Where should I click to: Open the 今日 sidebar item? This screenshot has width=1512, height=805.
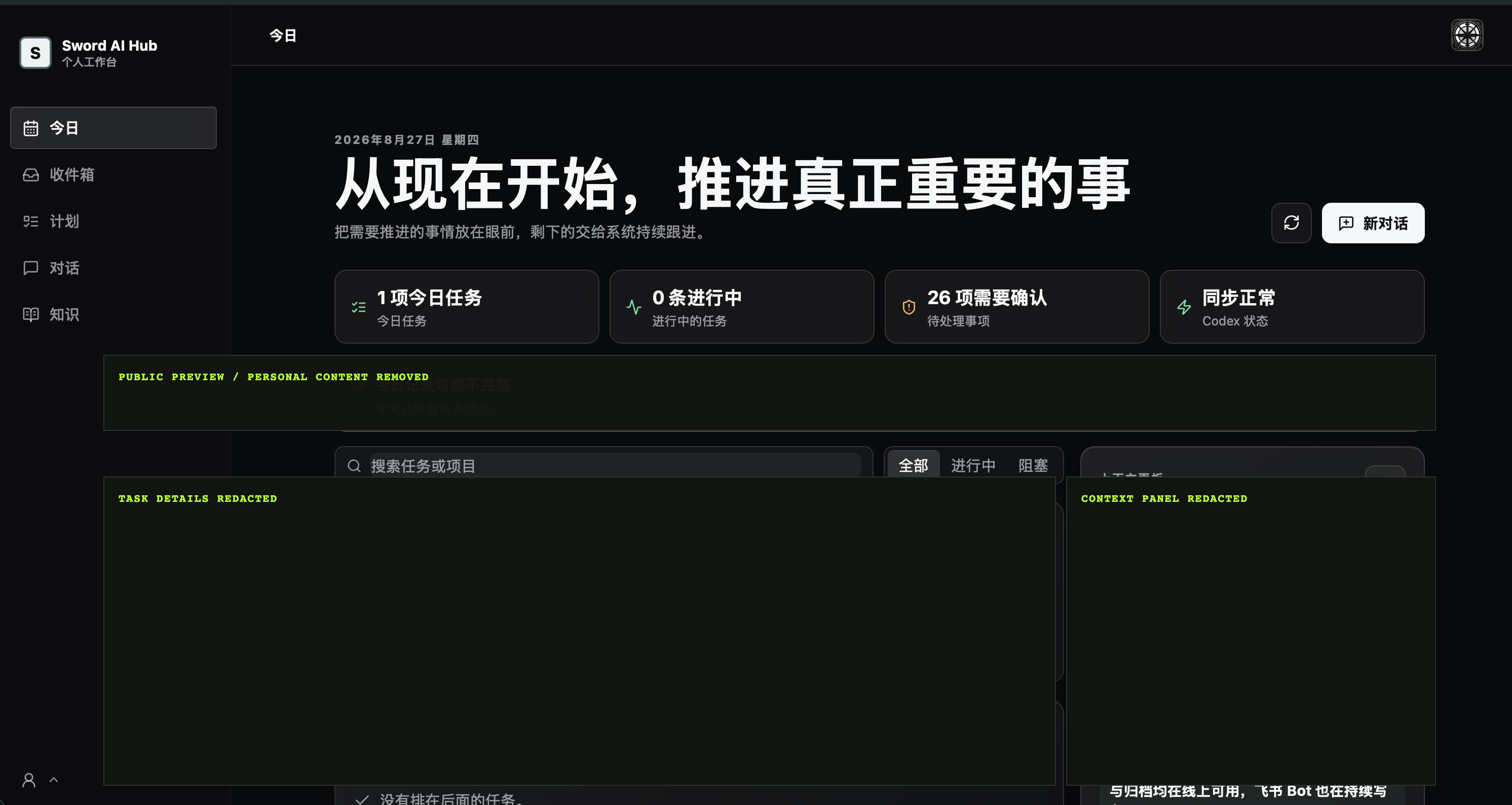[114, 127]
